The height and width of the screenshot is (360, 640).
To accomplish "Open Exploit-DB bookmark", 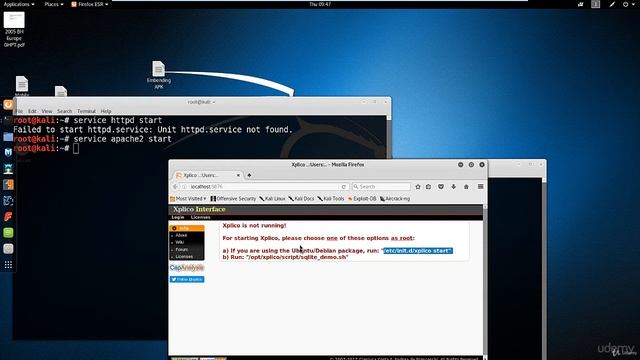I will click(x=362, y=199).
